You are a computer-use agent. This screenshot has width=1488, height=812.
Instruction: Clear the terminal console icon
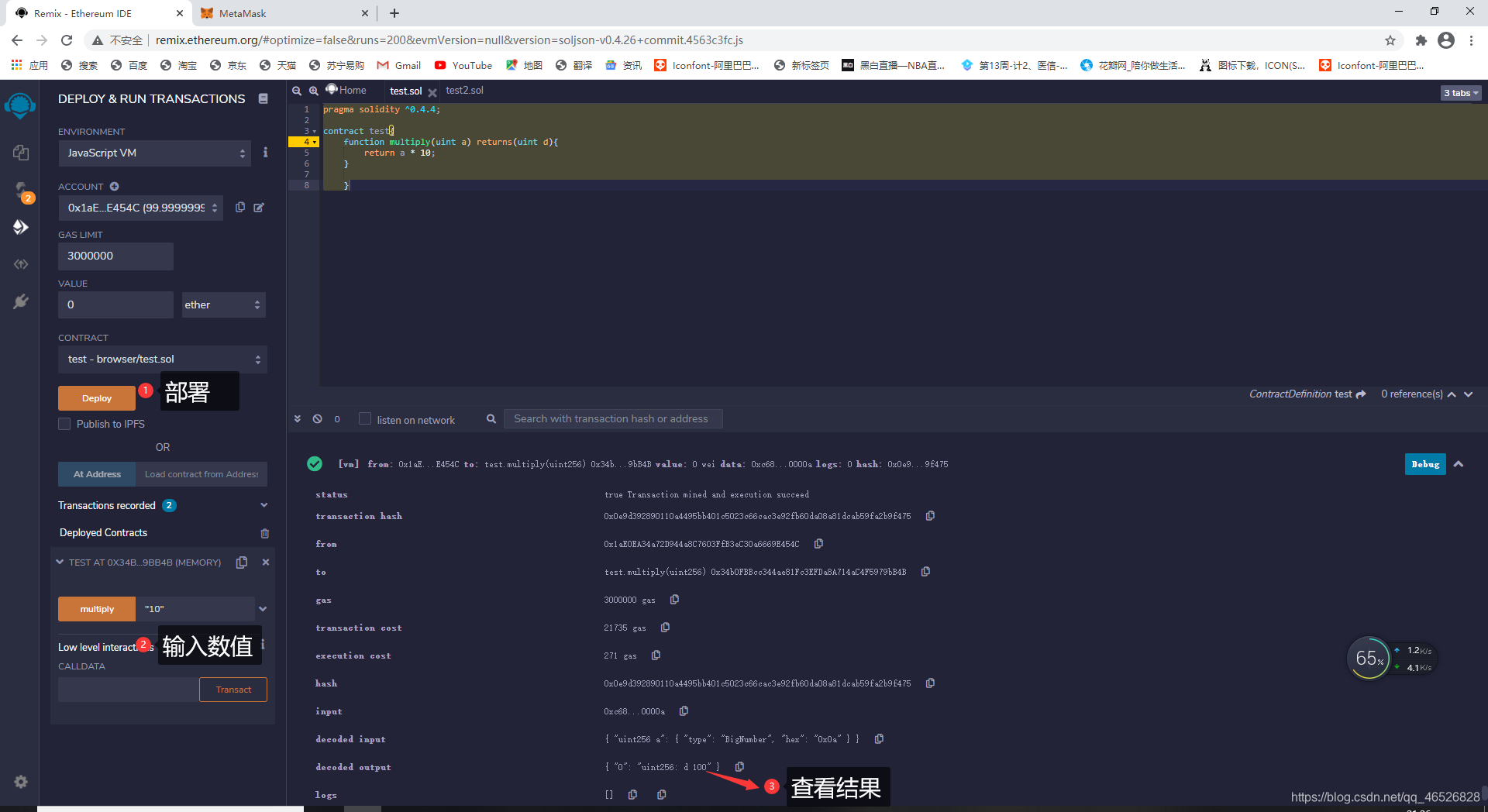click(318, 419)
